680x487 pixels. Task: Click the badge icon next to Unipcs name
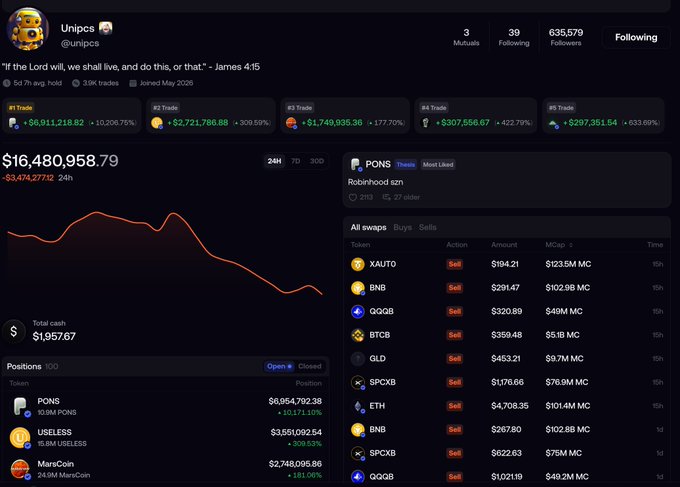(105, 28)
